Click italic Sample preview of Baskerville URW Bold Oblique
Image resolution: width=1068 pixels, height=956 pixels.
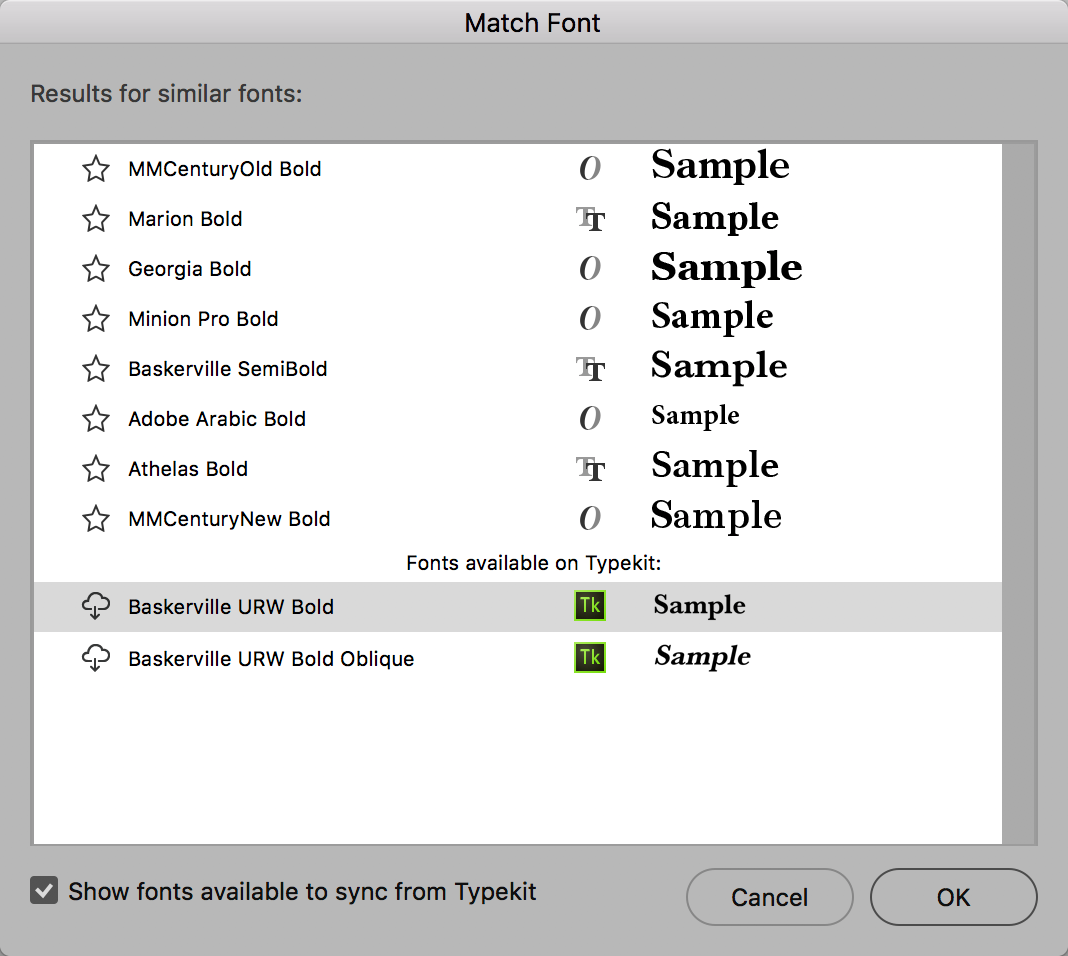703,657
